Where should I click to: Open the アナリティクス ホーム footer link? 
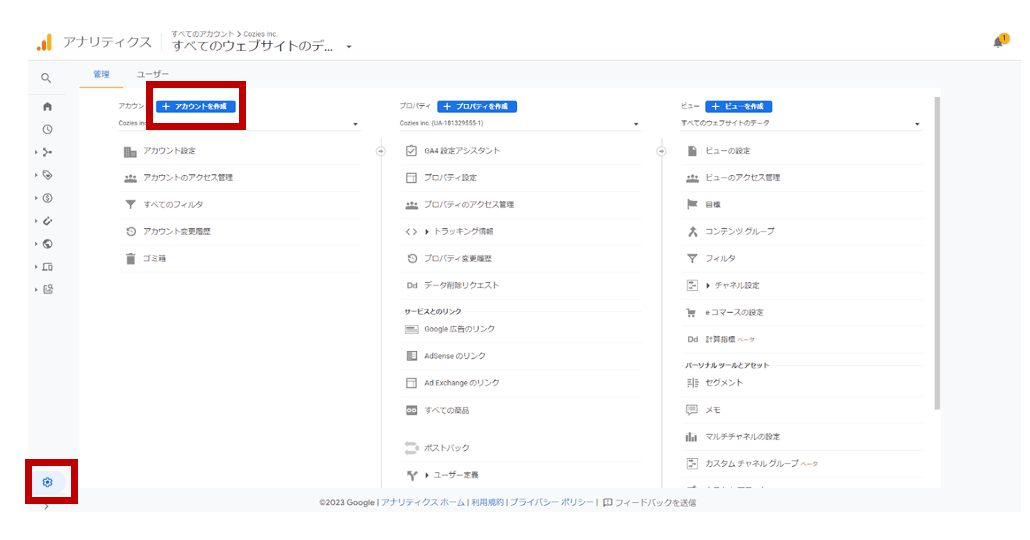pos(422,503)
